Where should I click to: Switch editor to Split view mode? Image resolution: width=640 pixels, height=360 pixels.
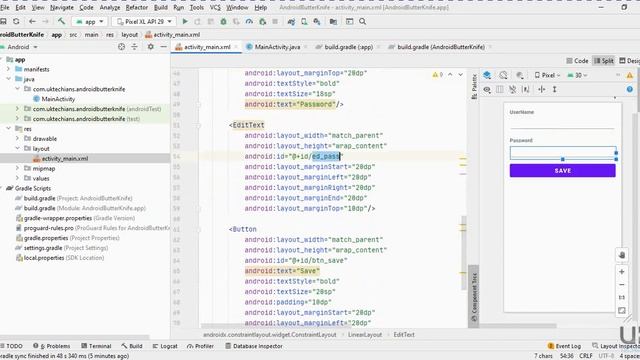click(604, 60)
